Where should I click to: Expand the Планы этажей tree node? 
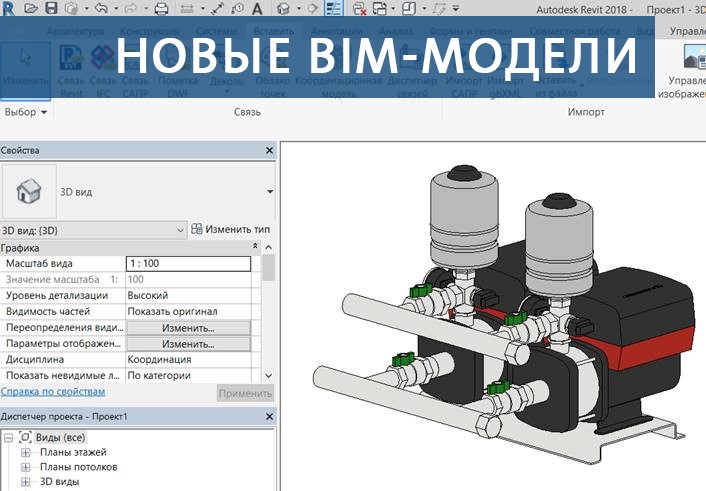tap(26, 452)
